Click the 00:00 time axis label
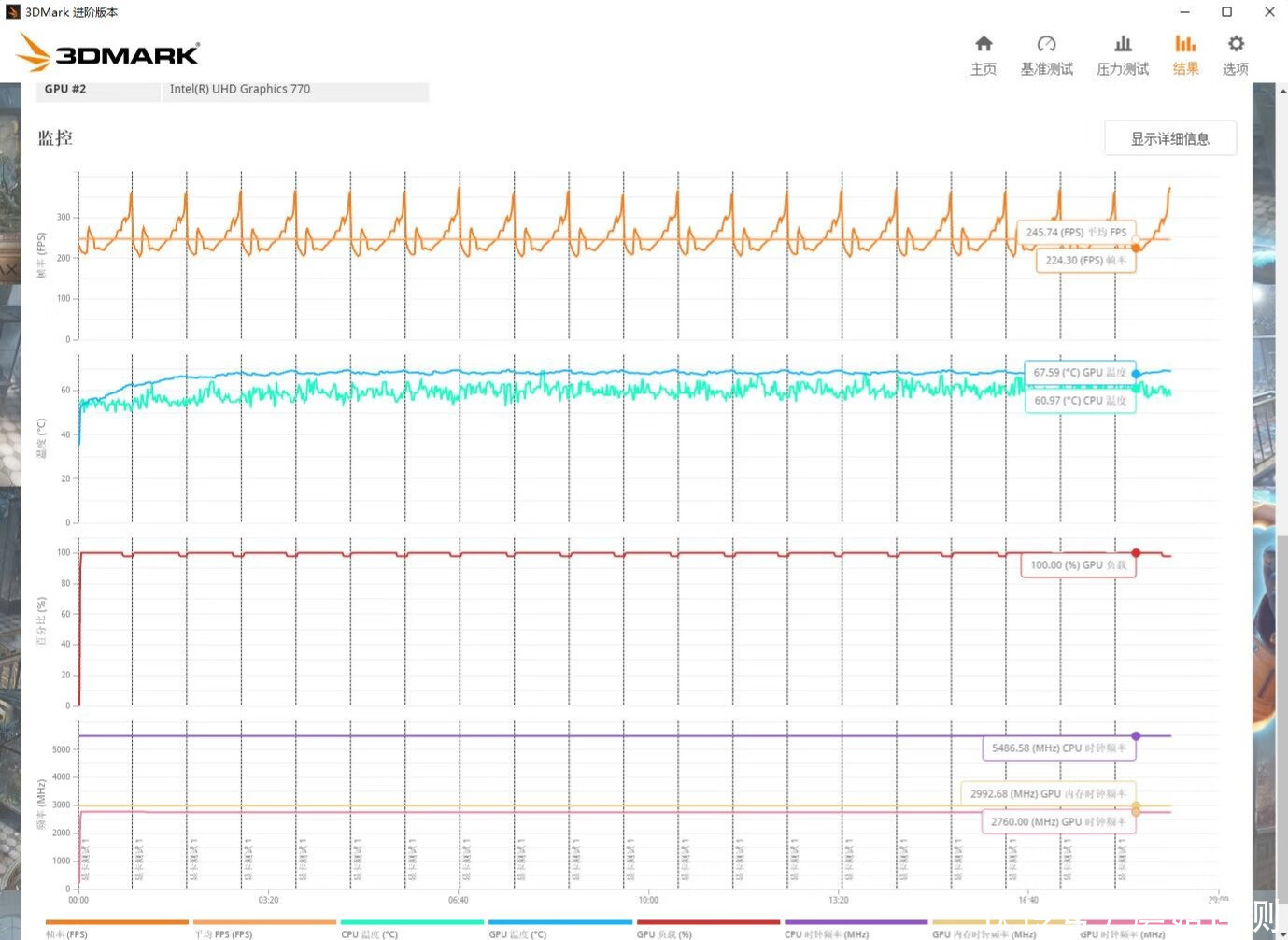 pyautogui.click(x=78, y=900)
